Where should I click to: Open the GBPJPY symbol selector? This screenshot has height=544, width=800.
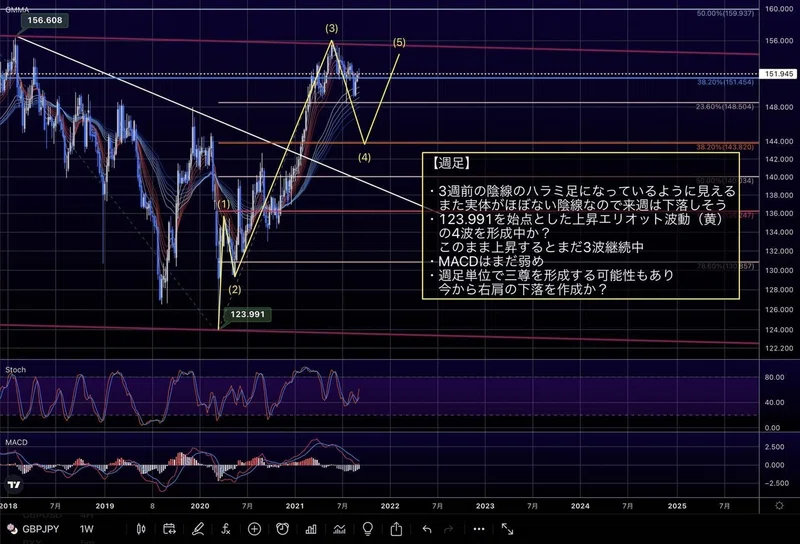tap(40, 529)
